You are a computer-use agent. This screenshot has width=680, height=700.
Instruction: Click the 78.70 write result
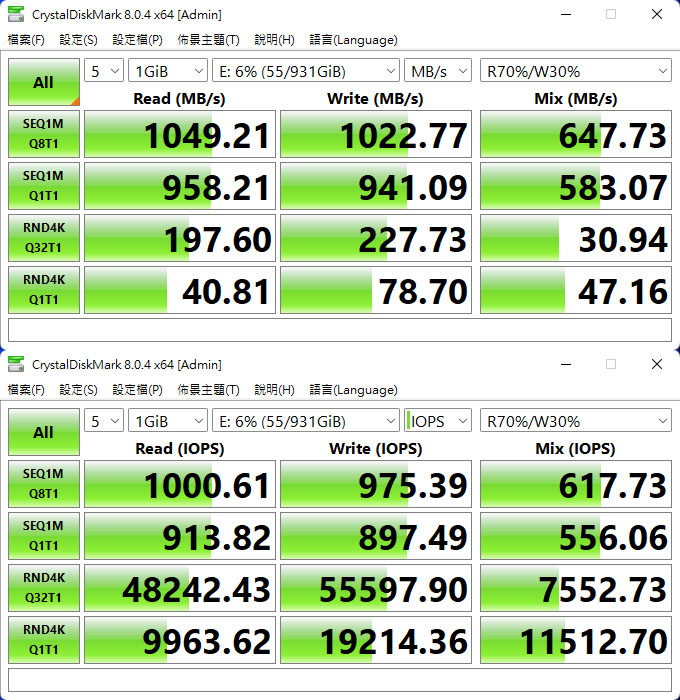376,290
